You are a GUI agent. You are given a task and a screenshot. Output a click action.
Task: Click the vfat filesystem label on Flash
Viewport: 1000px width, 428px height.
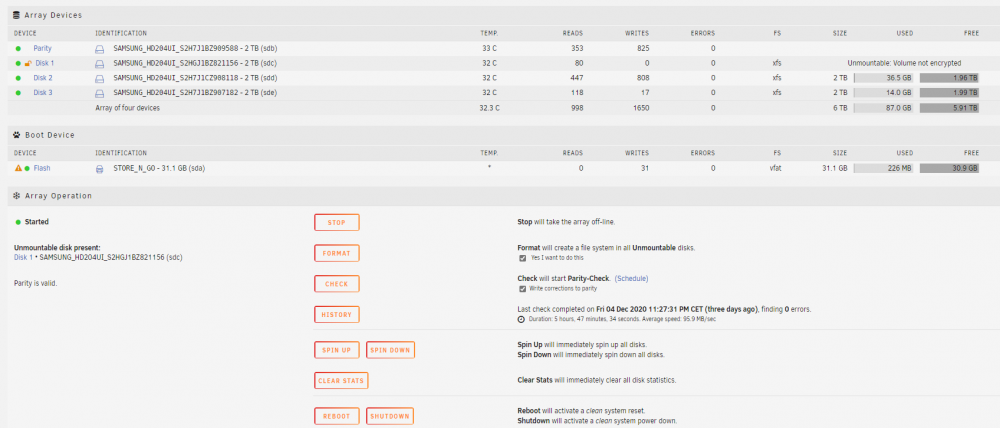click(x=776, y=168)
